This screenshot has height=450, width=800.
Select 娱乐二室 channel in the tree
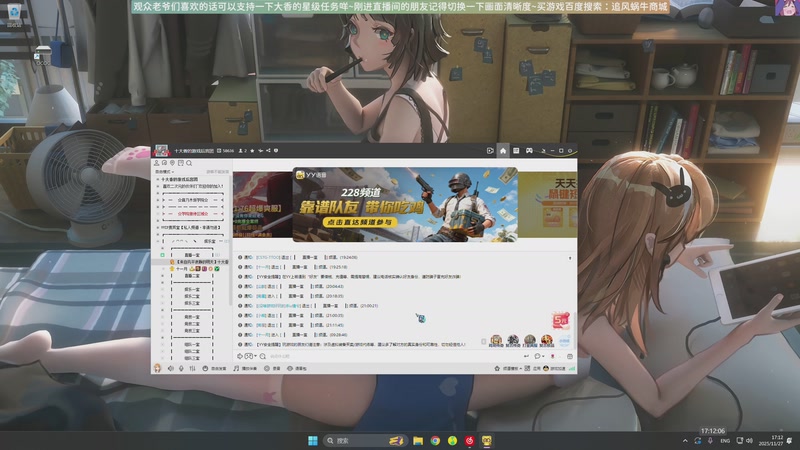pyautogui.click(x=192, y=296)
